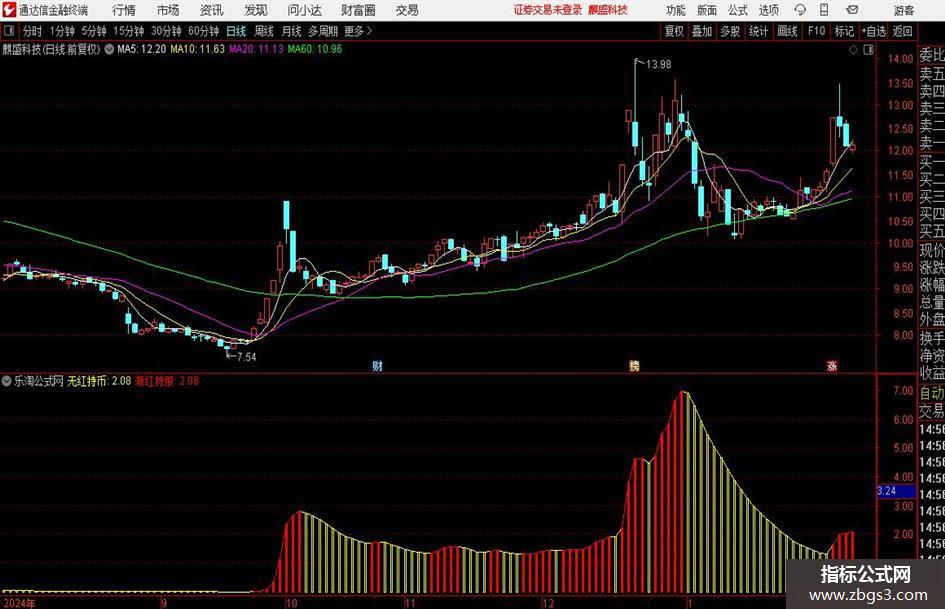Click the 返回 back button
Image resolution: width=945 pixels, height=609 pixels.
(902, 31)
